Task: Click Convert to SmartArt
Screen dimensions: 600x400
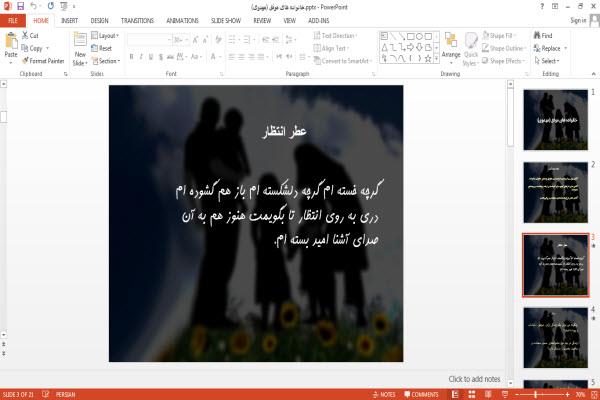Action: (x=342, y=61)
